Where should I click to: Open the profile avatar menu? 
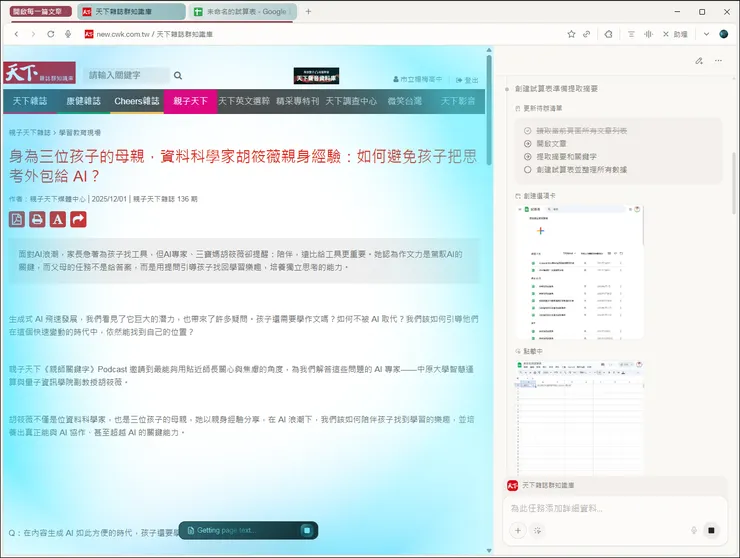click(x=723, y=34)
